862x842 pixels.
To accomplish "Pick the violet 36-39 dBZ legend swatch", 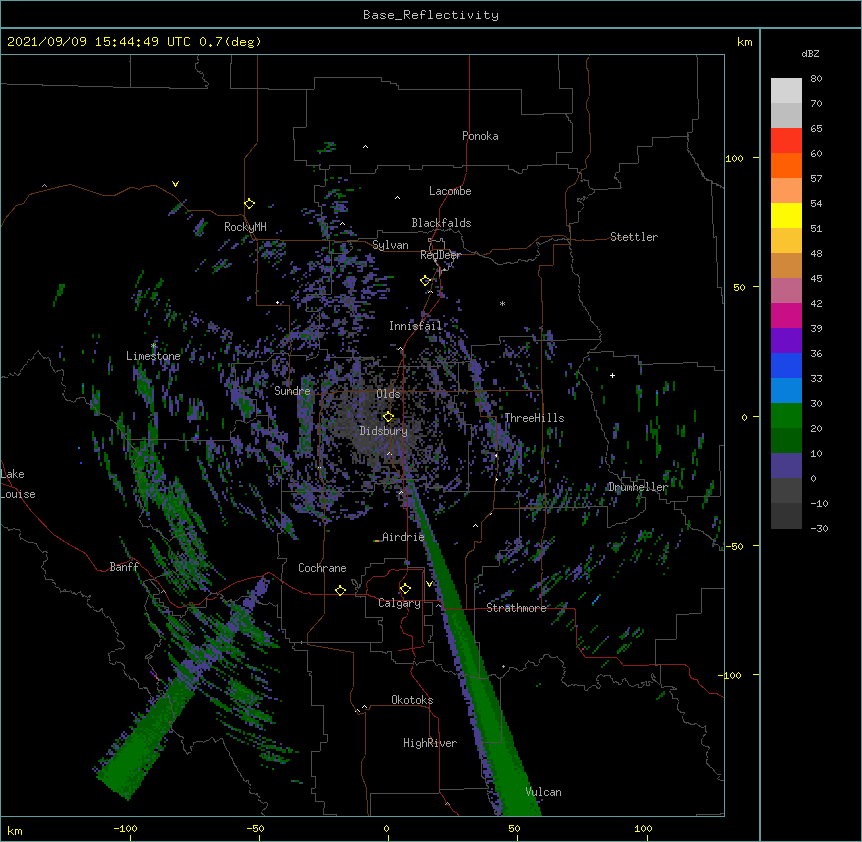I will coord(786,341).
